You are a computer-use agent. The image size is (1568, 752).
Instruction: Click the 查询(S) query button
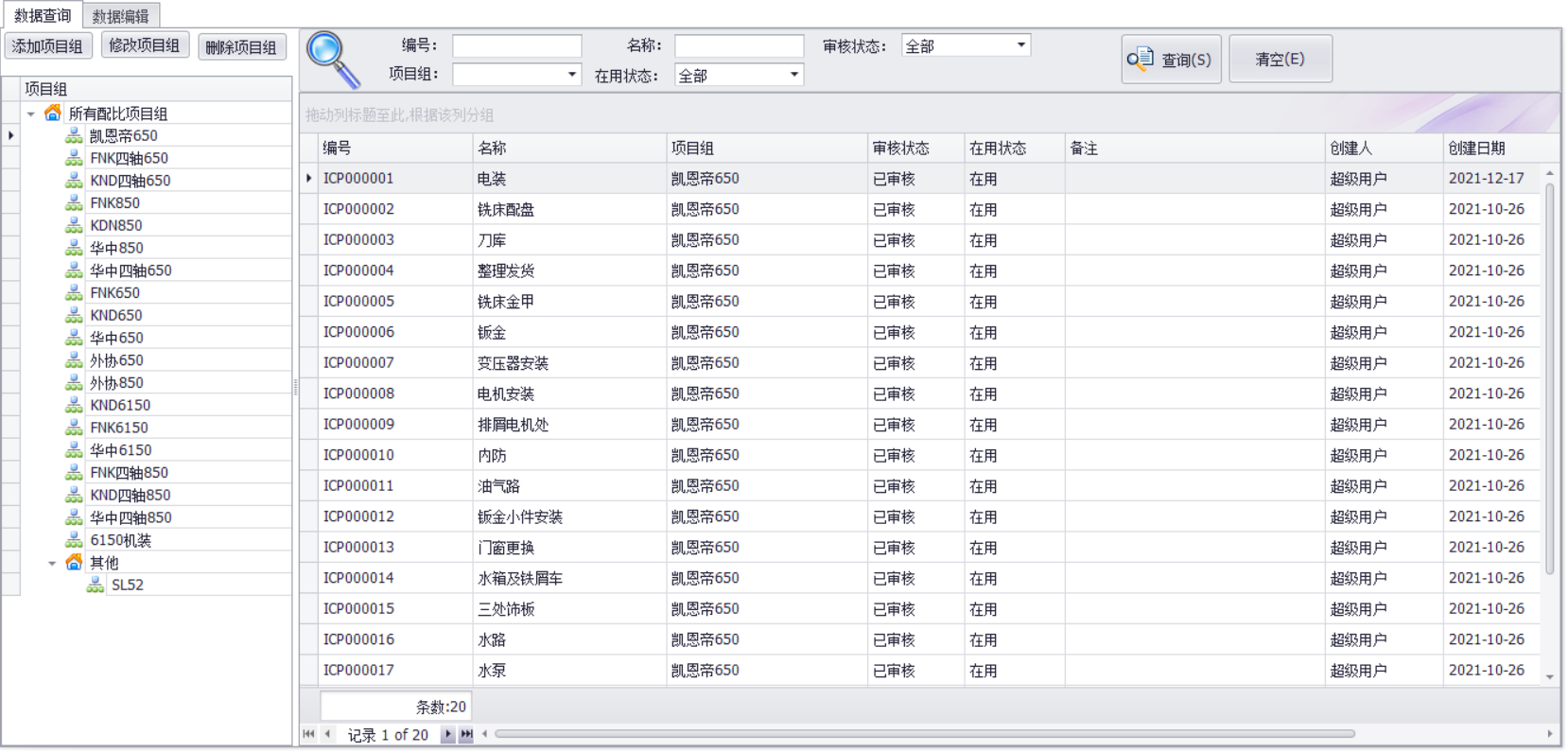pos(1171,60)
